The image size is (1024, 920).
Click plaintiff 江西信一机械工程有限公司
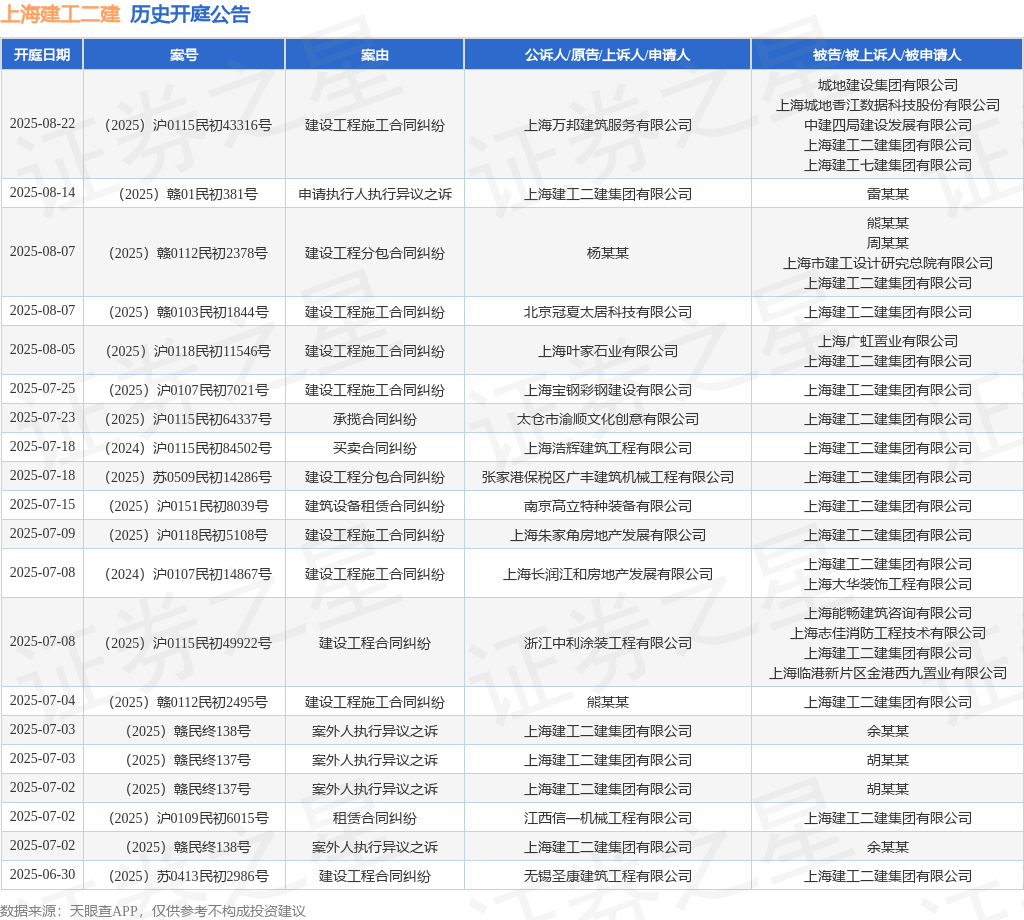pyautogui.click(x=608, y=818)
